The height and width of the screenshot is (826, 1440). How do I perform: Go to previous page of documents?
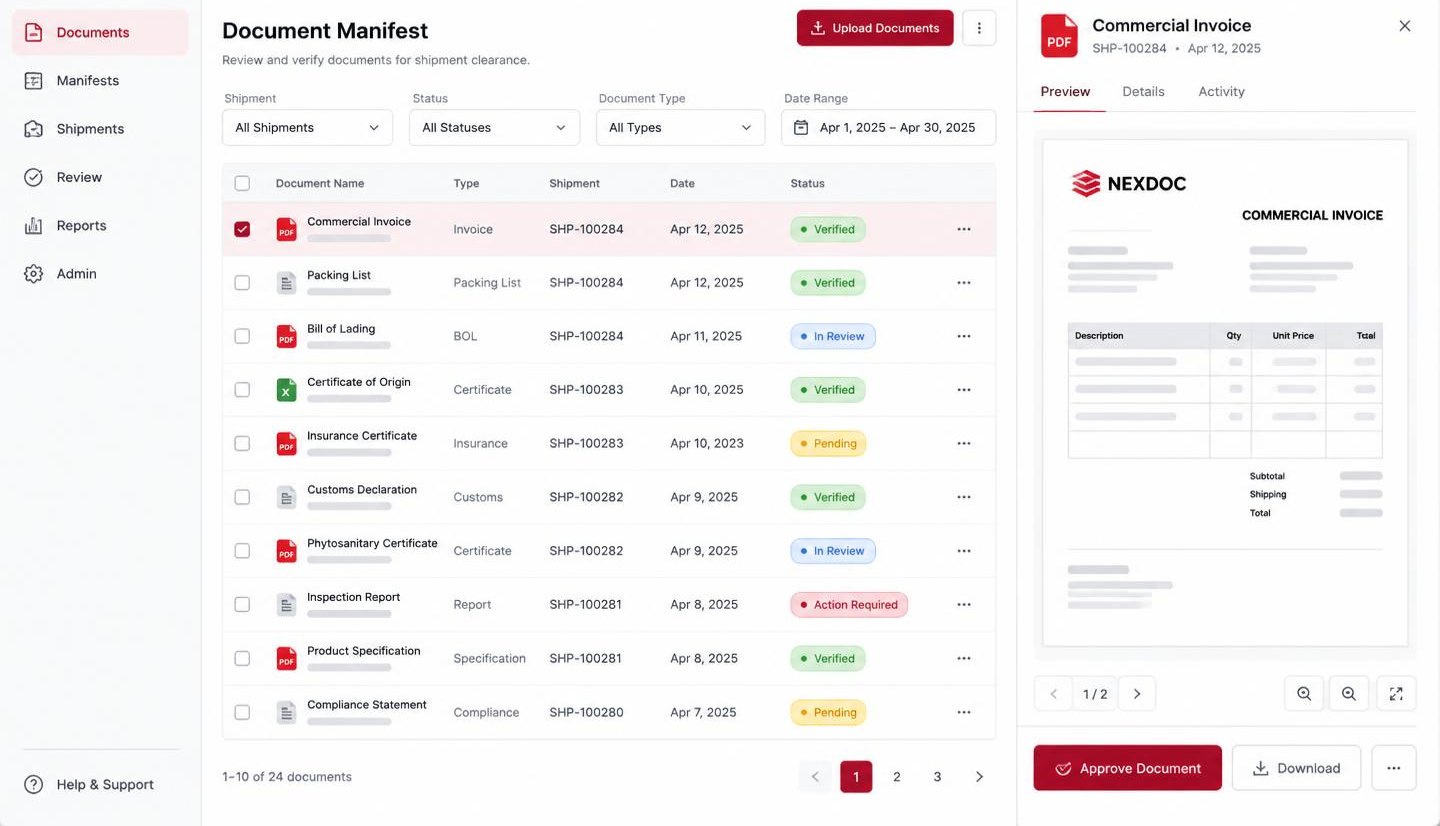coord(815,777)
